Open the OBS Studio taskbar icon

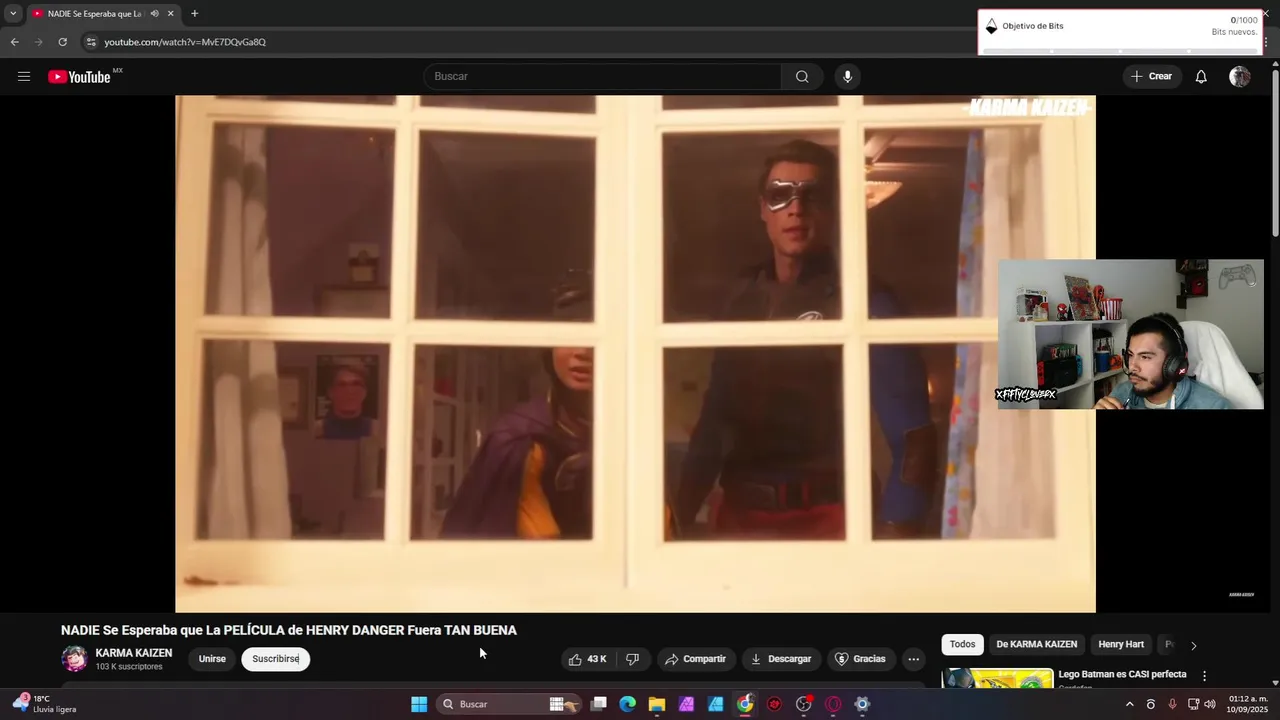pyautogui.click(x=803, y=704)
